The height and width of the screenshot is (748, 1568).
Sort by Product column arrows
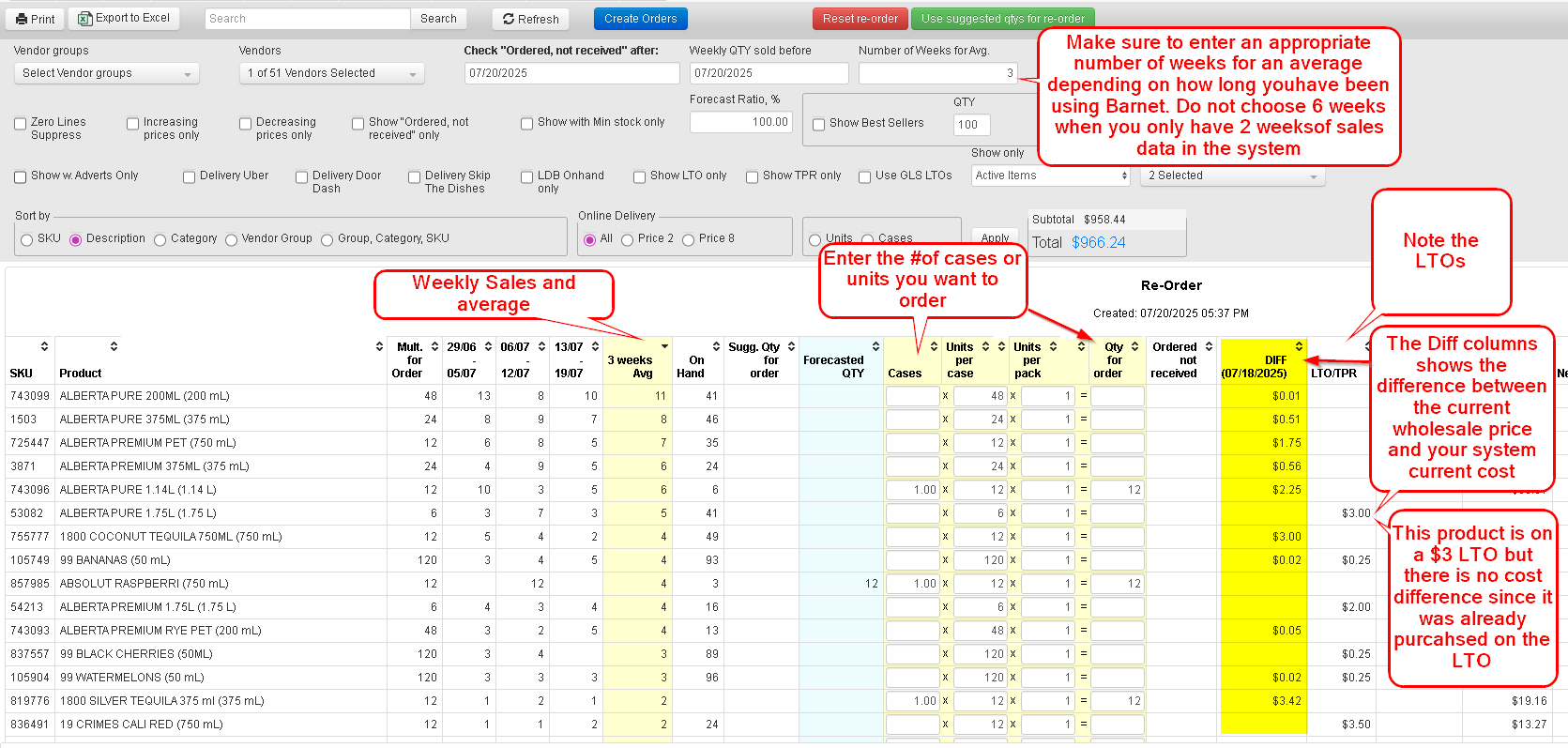(114, 346)
